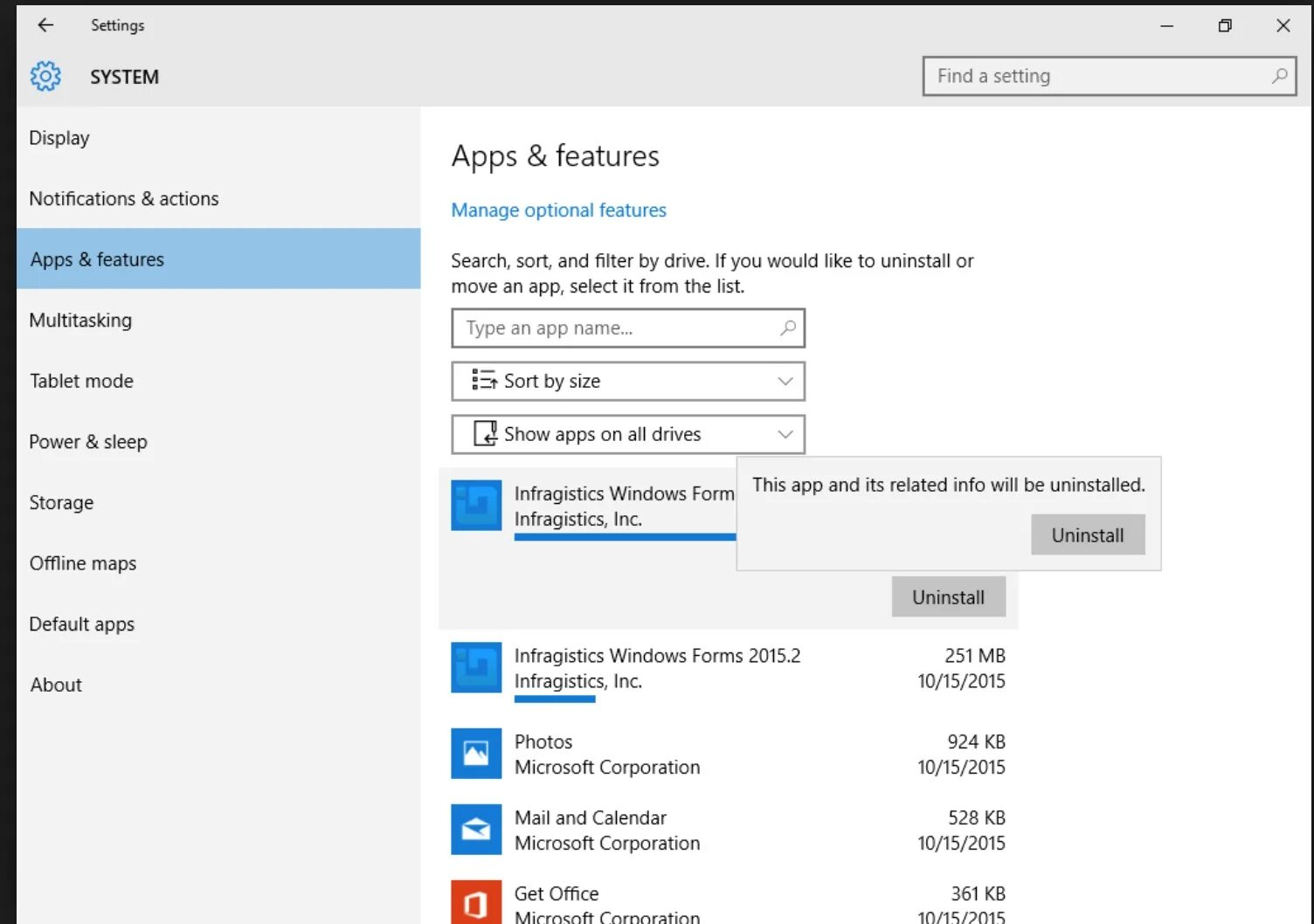Click the SYSTEM header title
Viewport: 1314px width, 924px height.
tap(124, 77)
